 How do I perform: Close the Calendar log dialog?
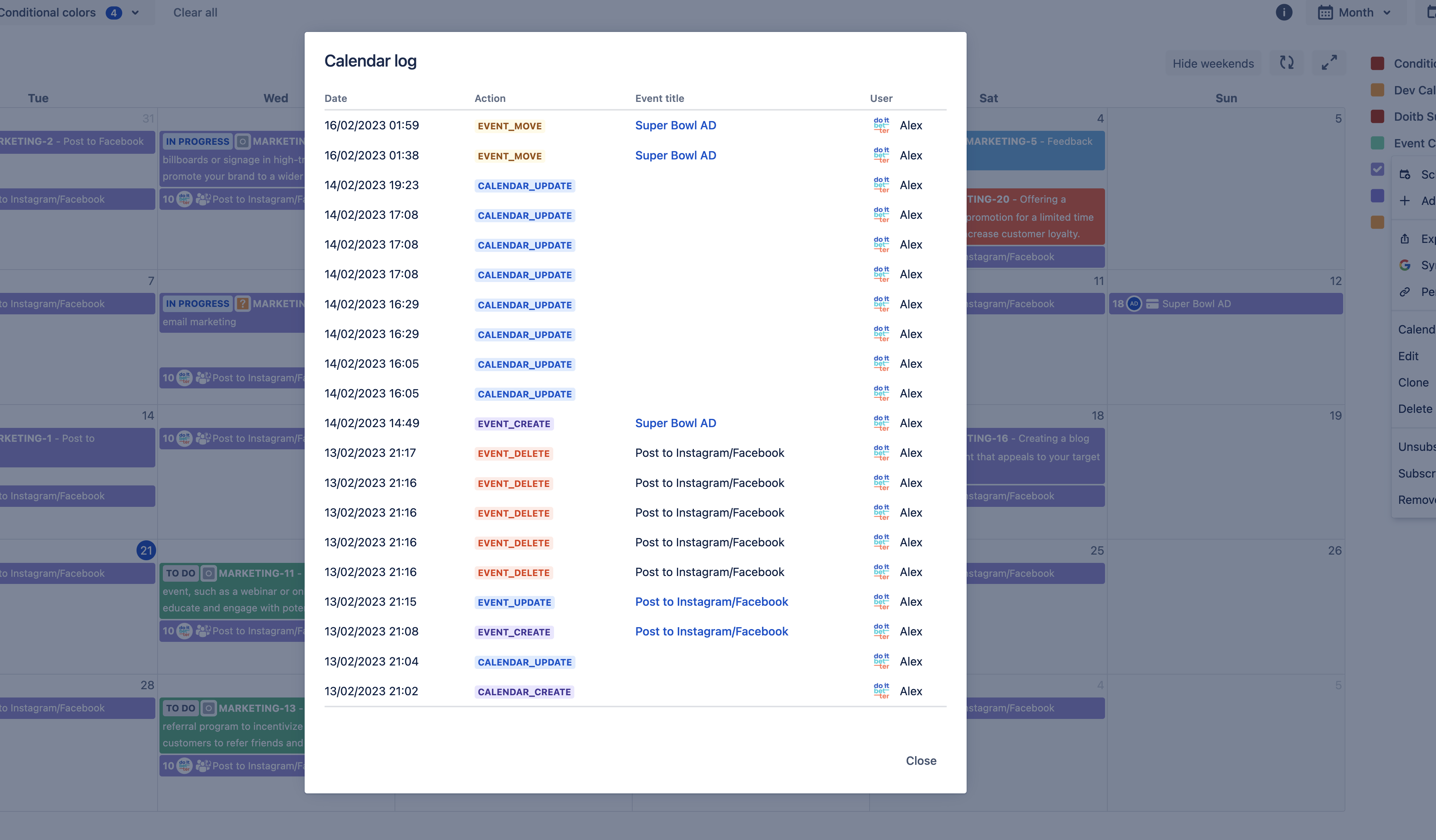(x=920, y=761)
